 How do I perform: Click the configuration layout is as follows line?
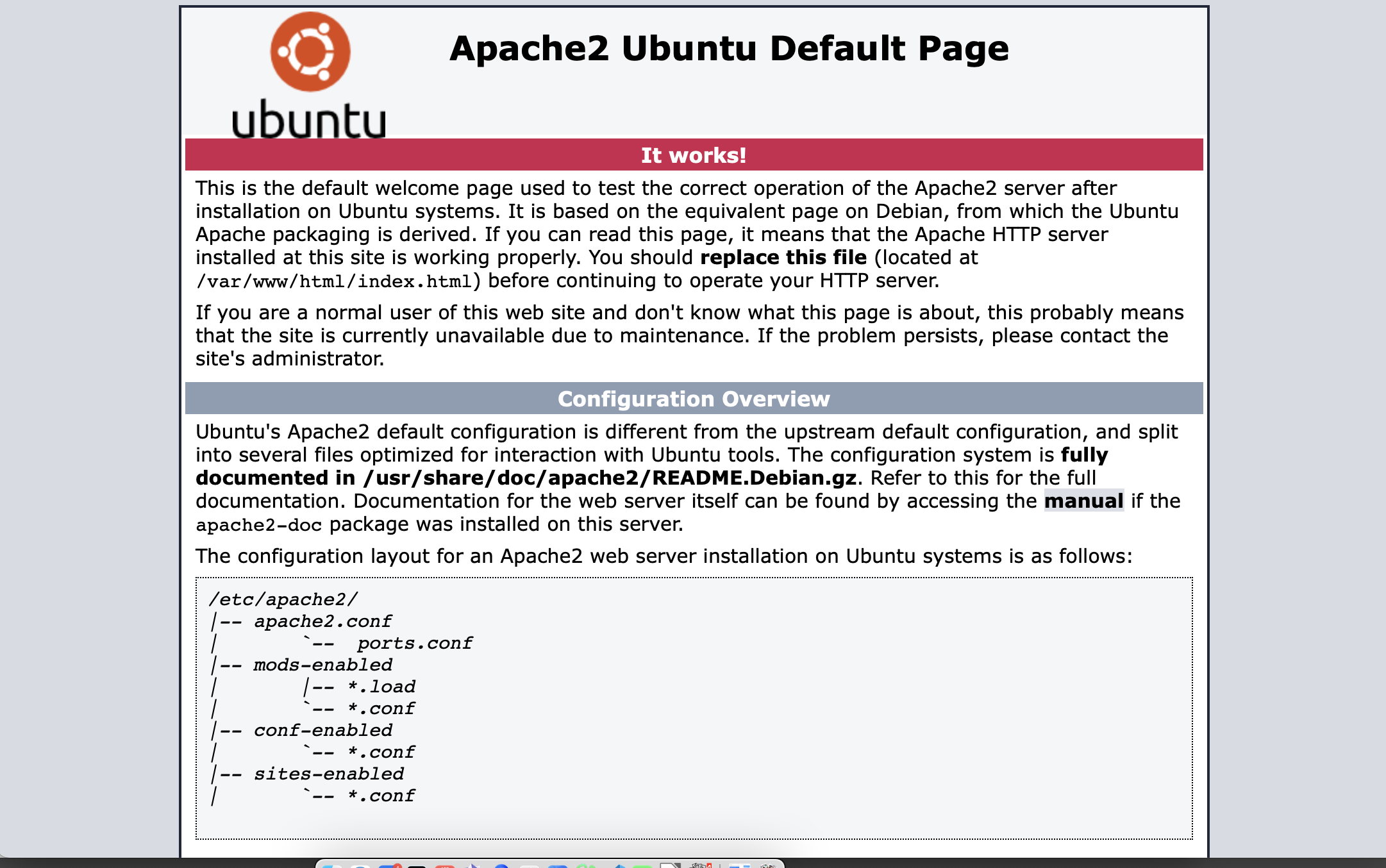coord(664,556)
